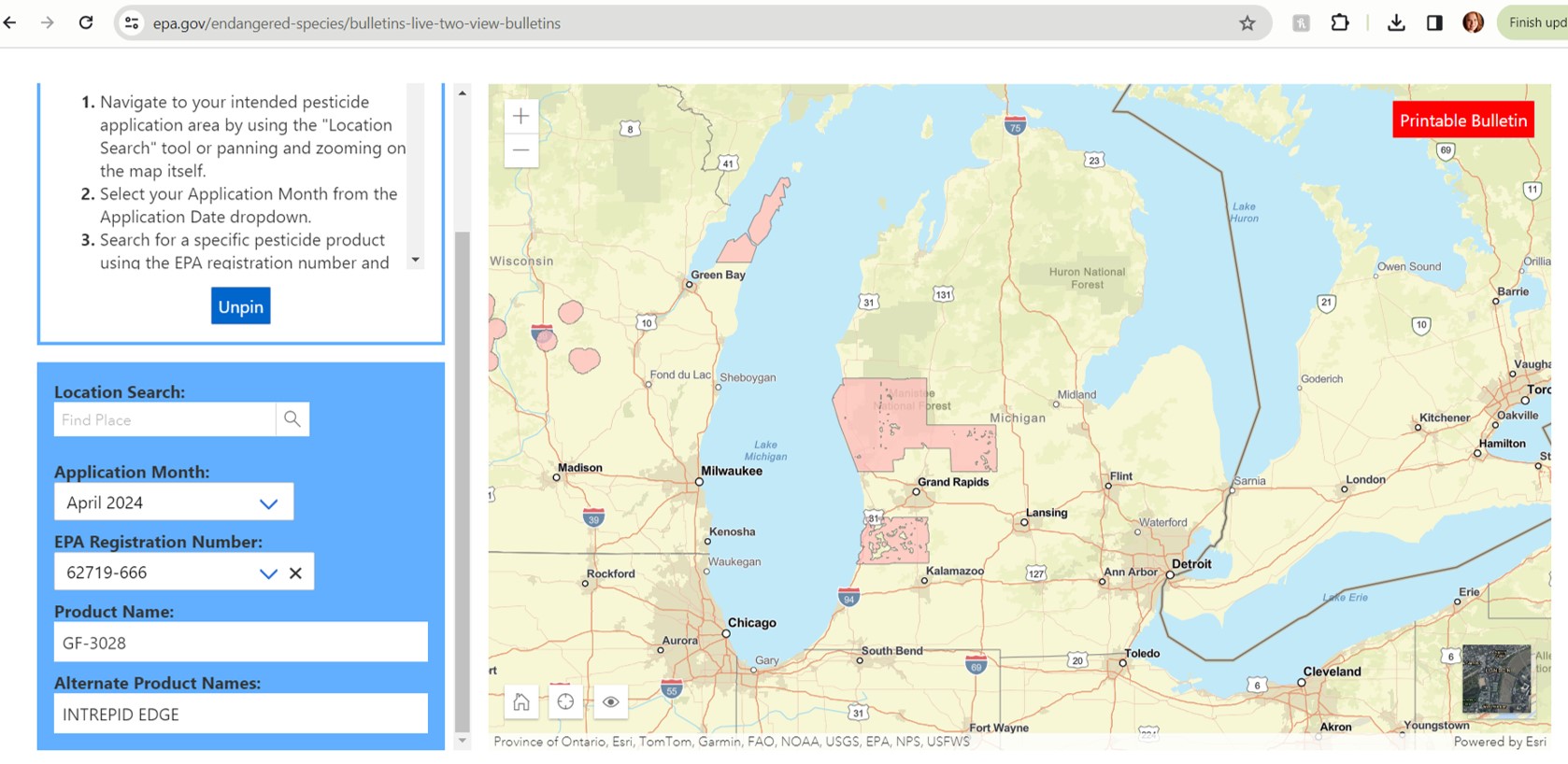Click the Find Place search field
1568x764 pixels.
165,420
